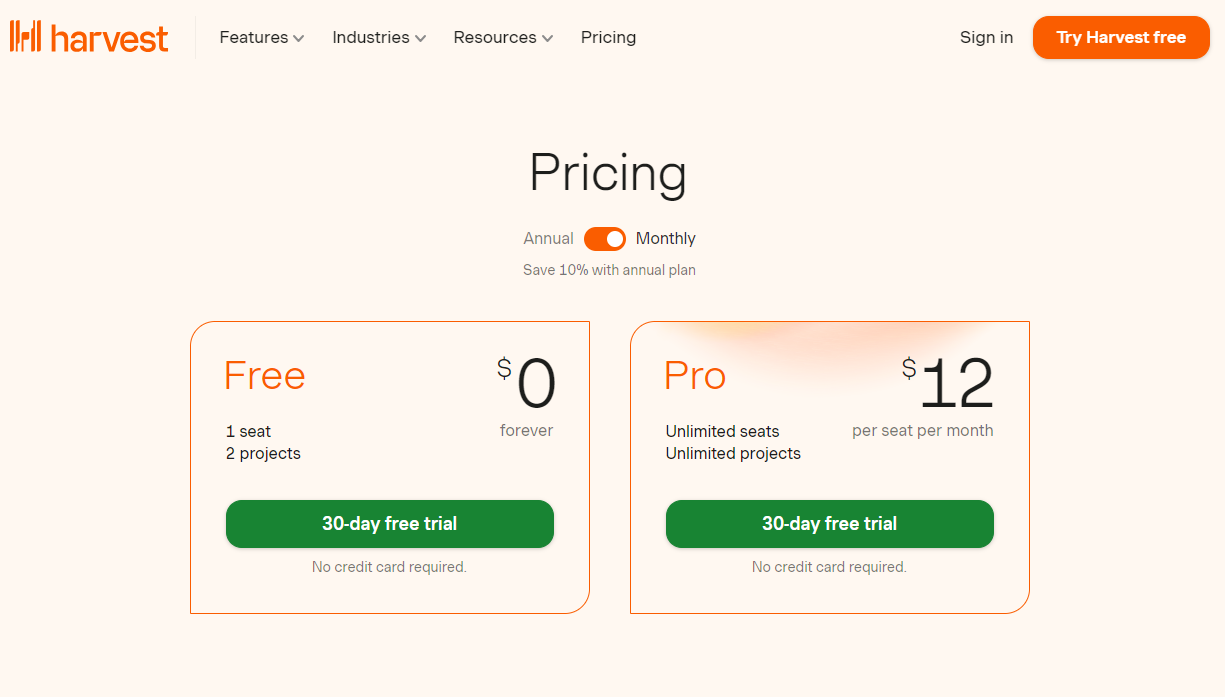This screenshot has width=1225, height=697.
Task: Click the harvest wordmark in header
Action: pos(109,38)
